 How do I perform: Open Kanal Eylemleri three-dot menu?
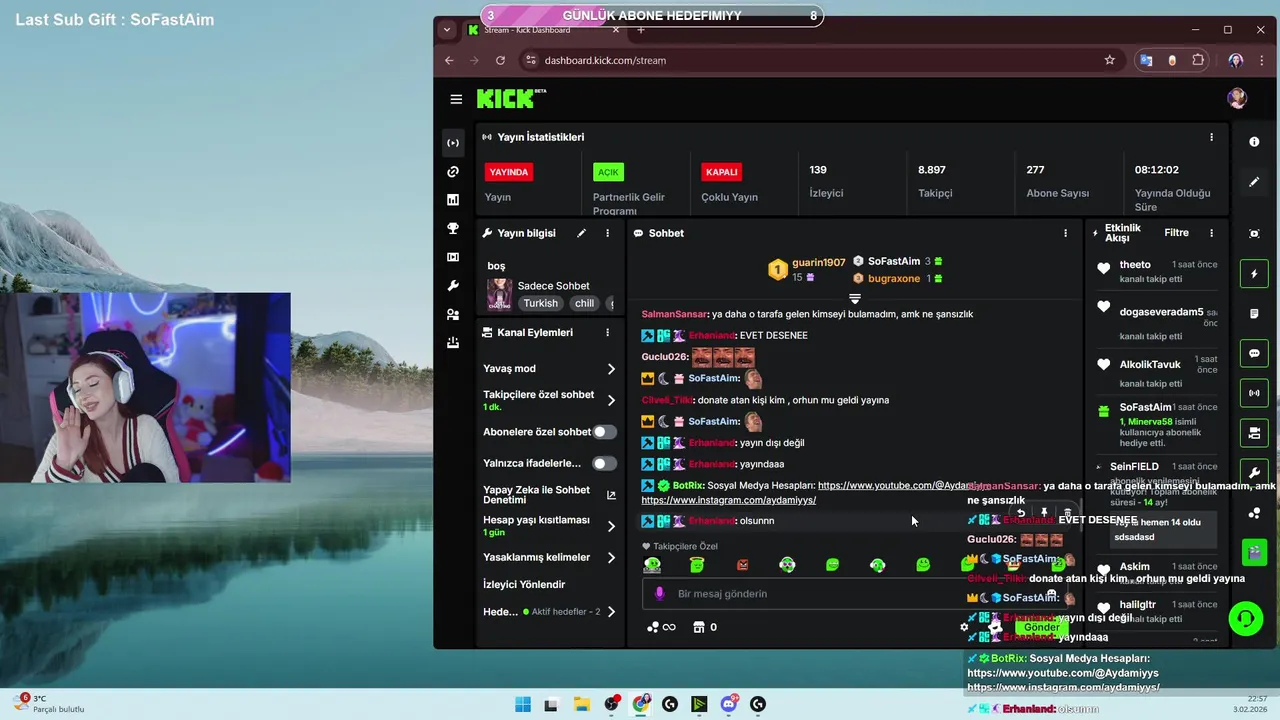pyautogui.click(x=607, y=332)
